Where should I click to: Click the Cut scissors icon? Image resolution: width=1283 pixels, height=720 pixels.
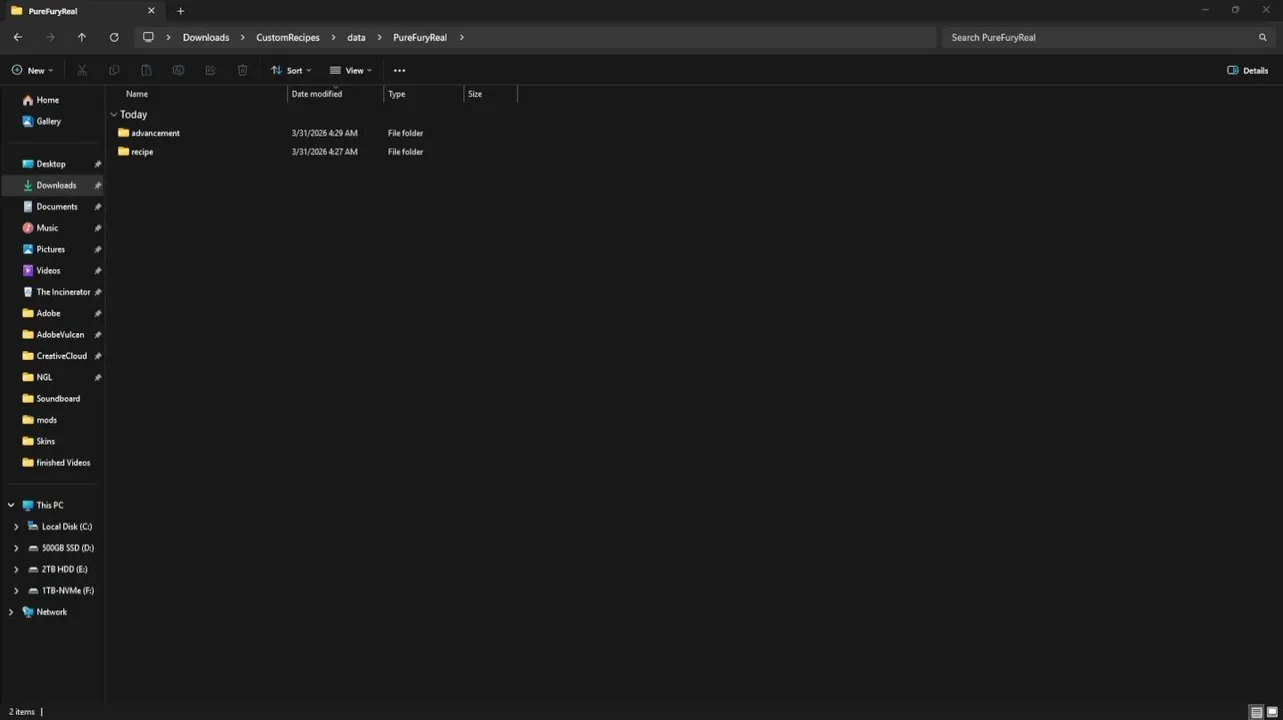point(82,70)
